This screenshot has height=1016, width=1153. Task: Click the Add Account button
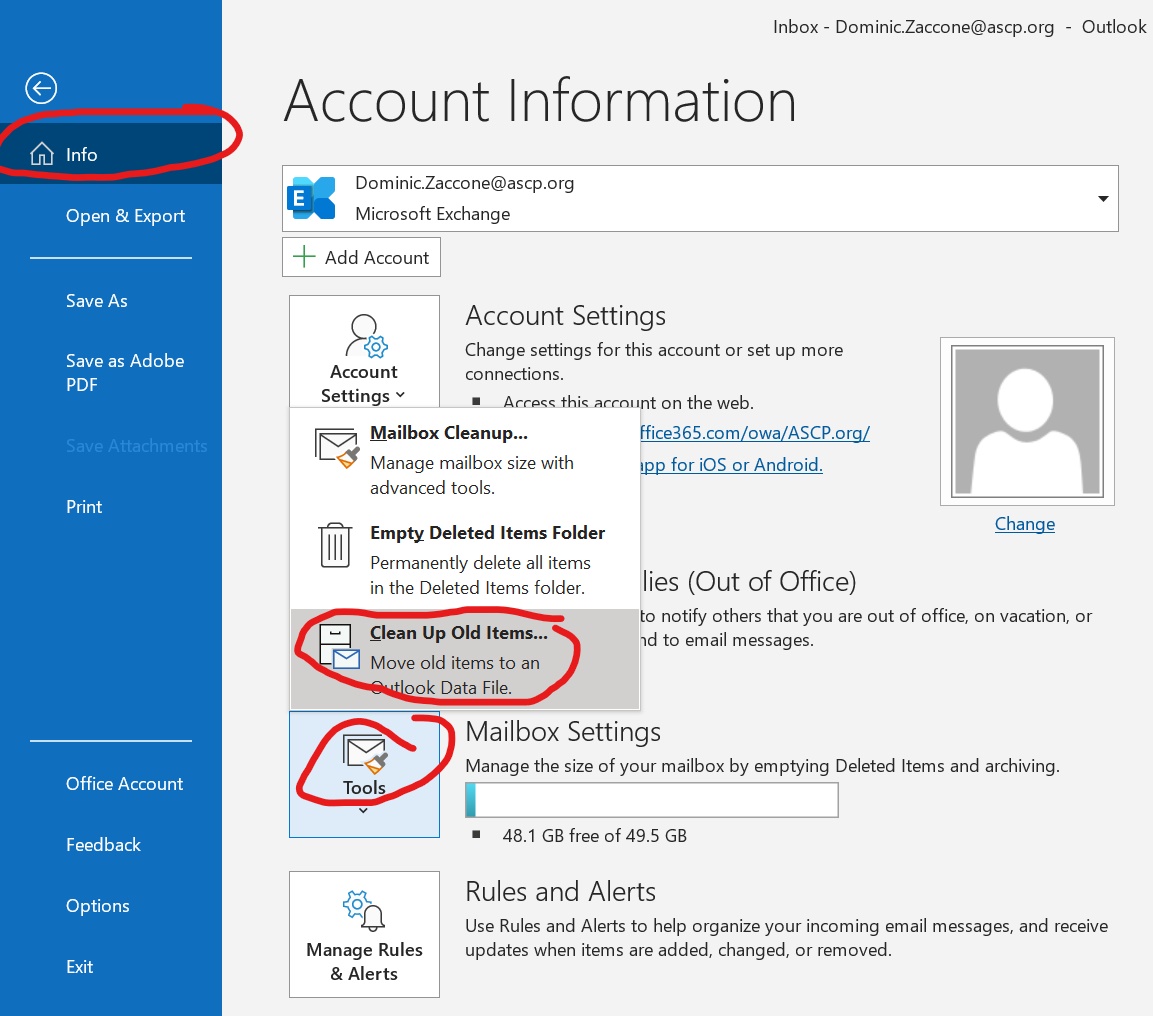361,257
